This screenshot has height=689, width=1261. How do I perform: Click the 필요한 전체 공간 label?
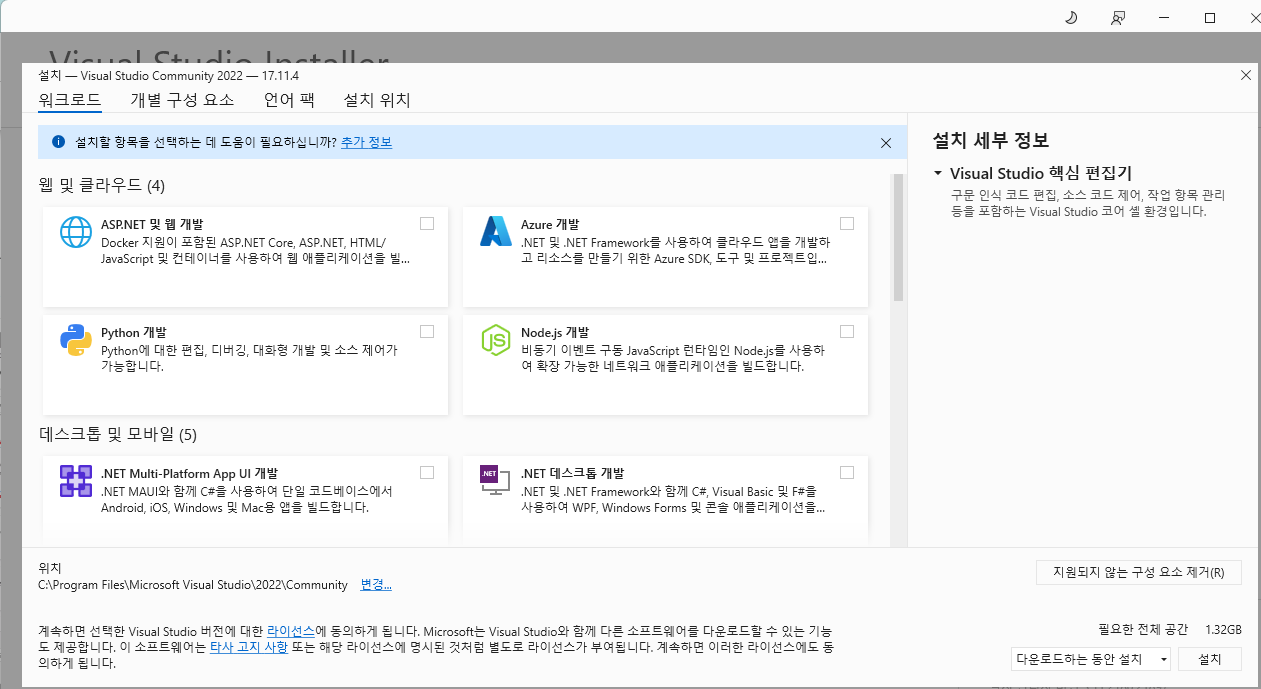pyautogui.click(x=1143, y=630)
